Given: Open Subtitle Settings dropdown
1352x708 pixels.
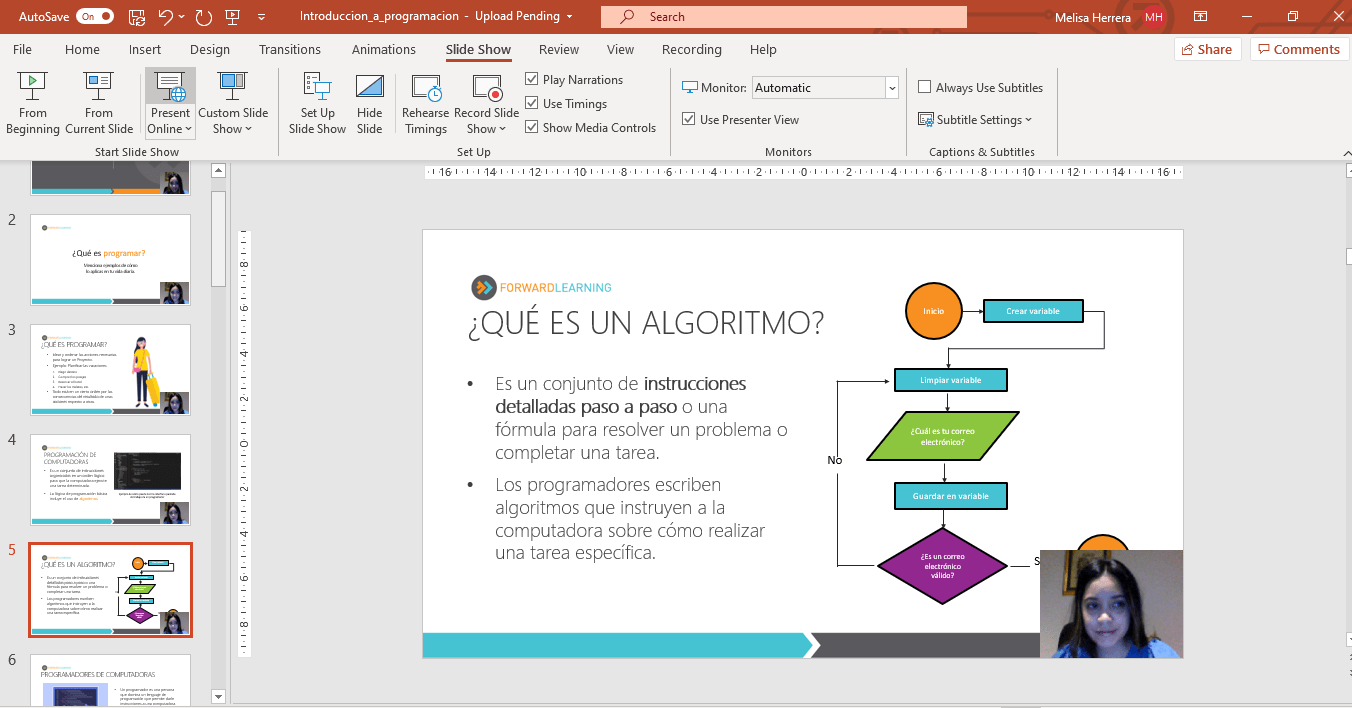Looking at the screenshot, I should click(x=1028, y=120).
